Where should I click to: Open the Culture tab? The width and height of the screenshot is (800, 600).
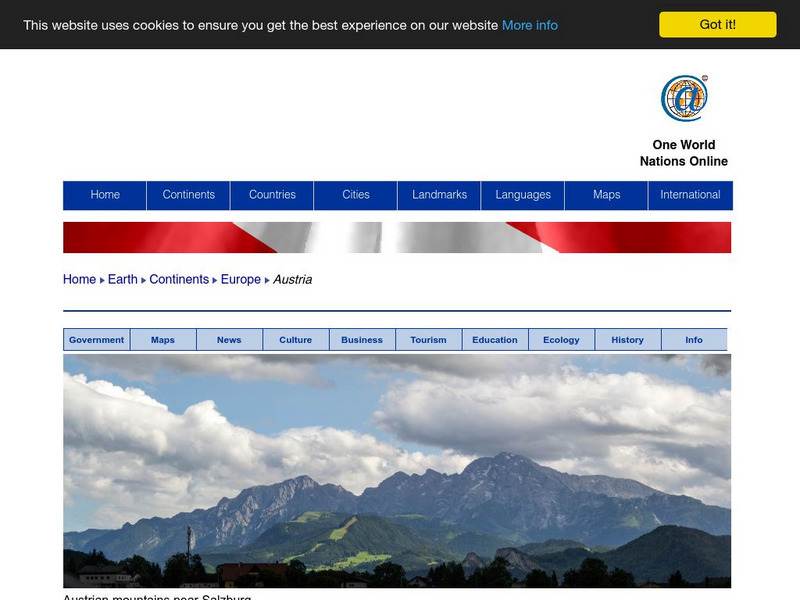coord(295,339)
